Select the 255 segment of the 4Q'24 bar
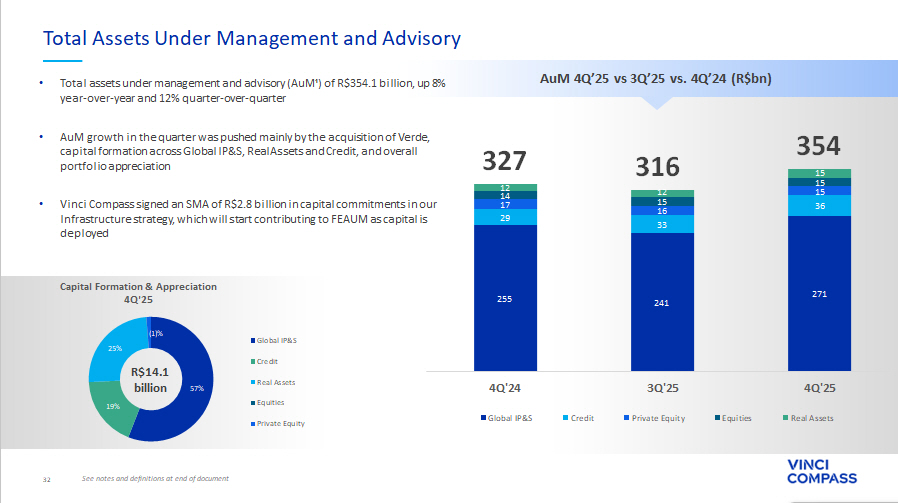The width and height of the screenshot is (898, 503). [505, 297]
